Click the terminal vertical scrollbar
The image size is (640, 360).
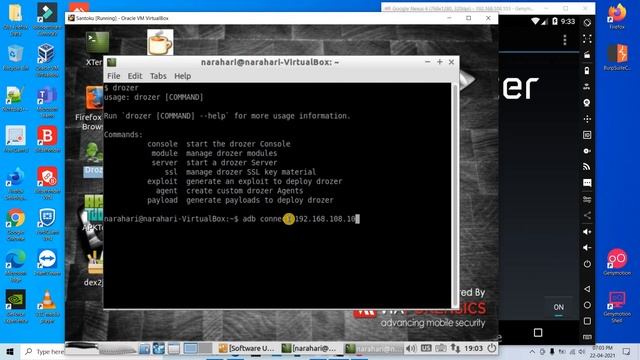click(x=455, y=195)
